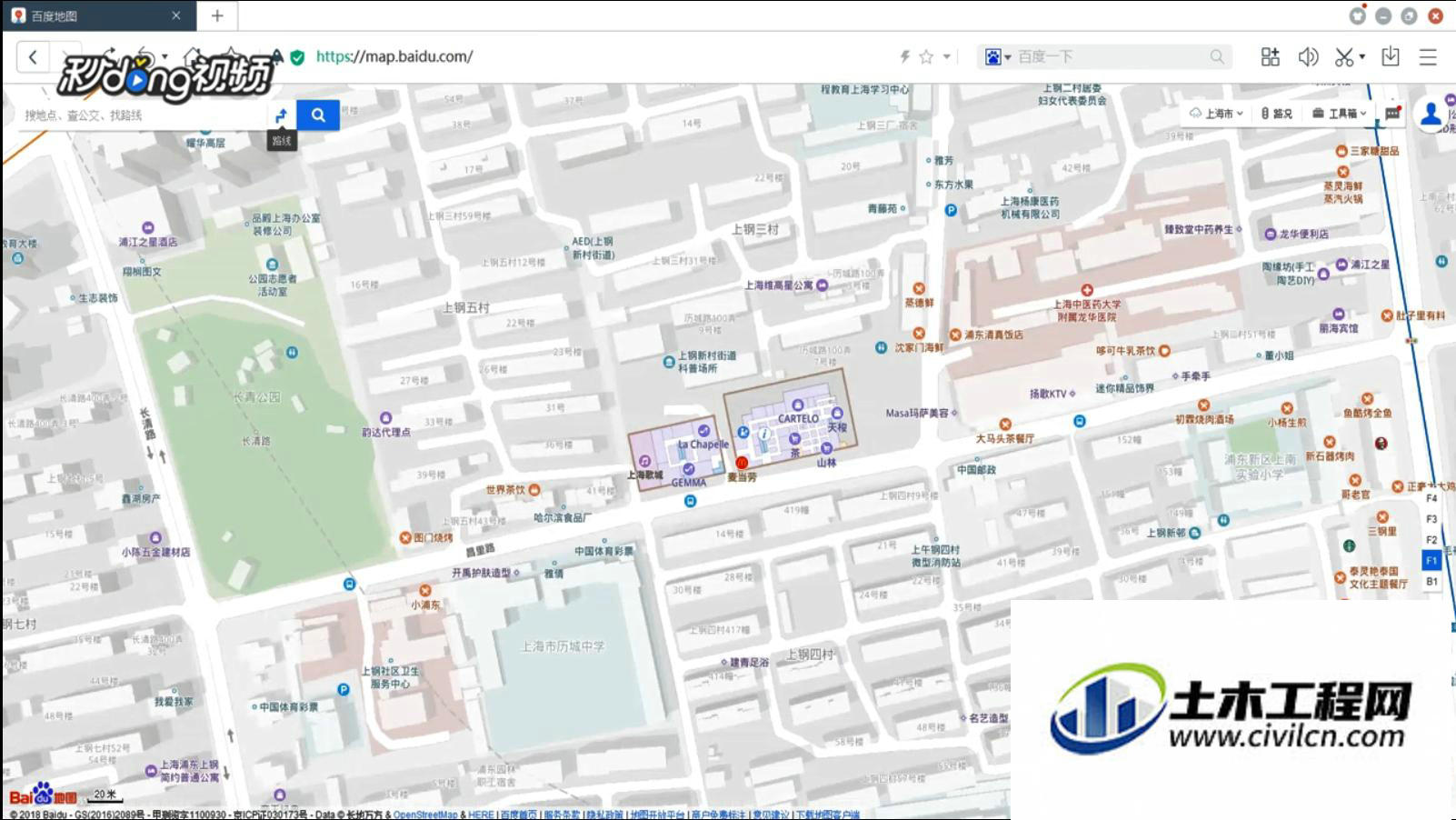Select indoor floor F1
Viewport: 1456px width, 820px height.
click(x=1431, y=561)
